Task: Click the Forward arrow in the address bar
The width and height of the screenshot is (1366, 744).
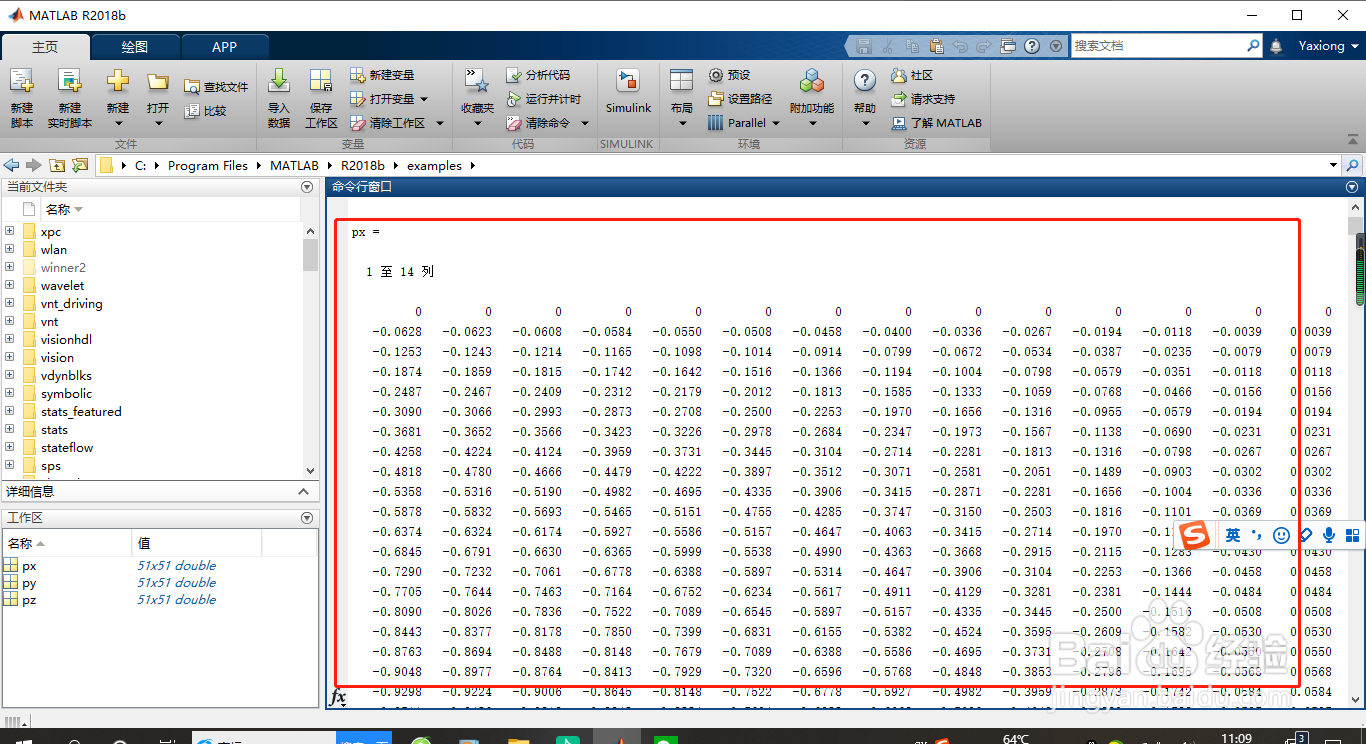Action: coord(33,165)
